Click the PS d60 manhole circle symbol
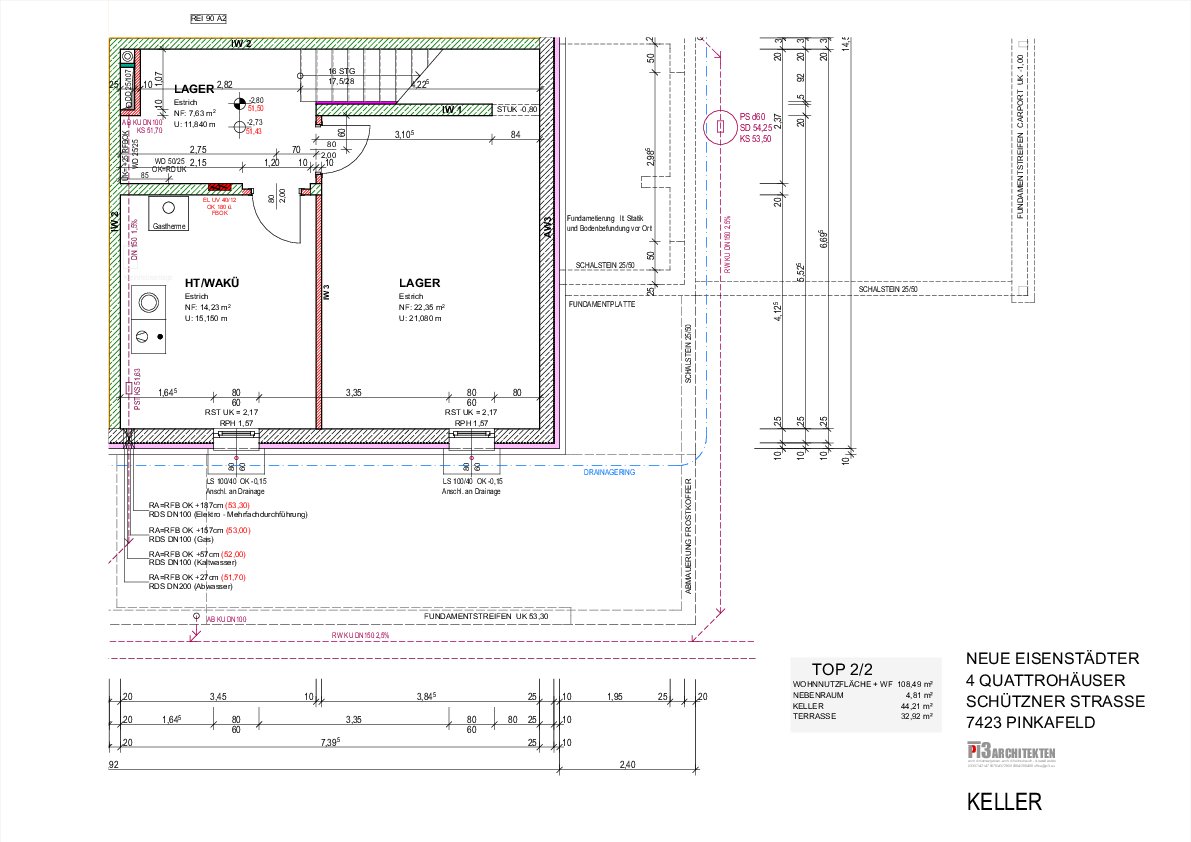Screen dimensions: 1191x842 pyautogui.click(x=720, y=128)
